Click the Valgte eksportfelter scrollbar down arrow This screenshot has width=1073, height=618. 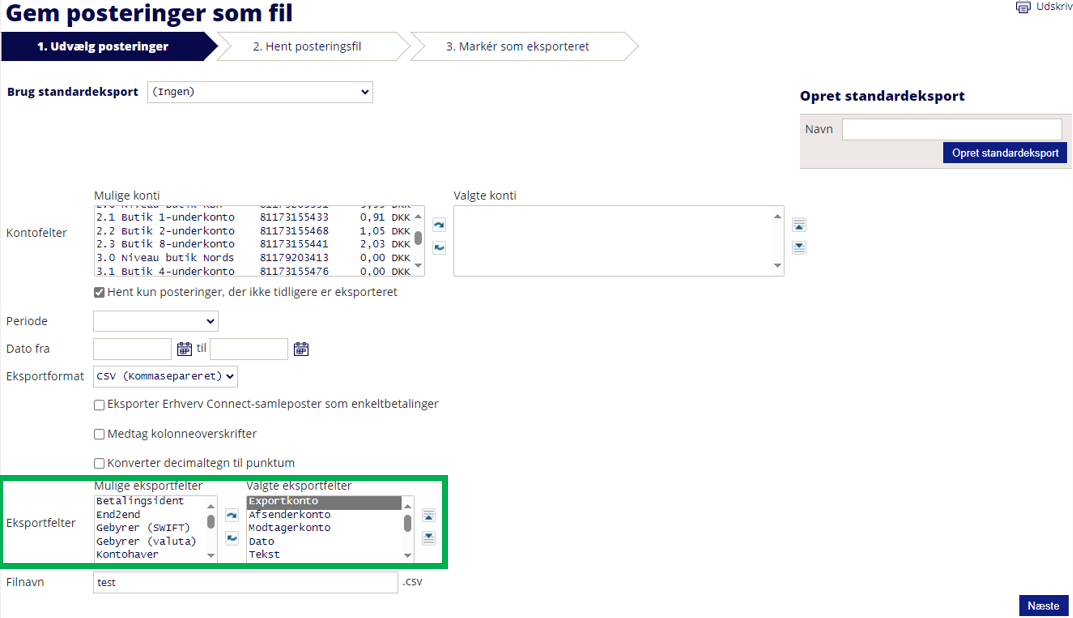[408, 556]
